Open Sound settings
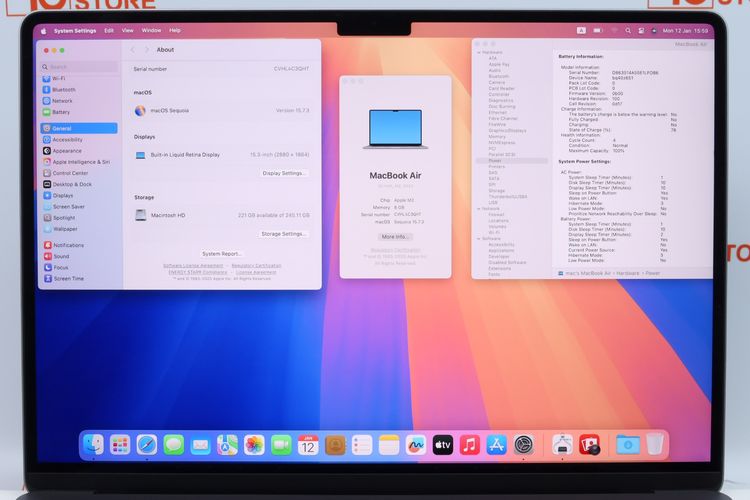The width and height of the screenshot is (750, 500). pos(79,256)
